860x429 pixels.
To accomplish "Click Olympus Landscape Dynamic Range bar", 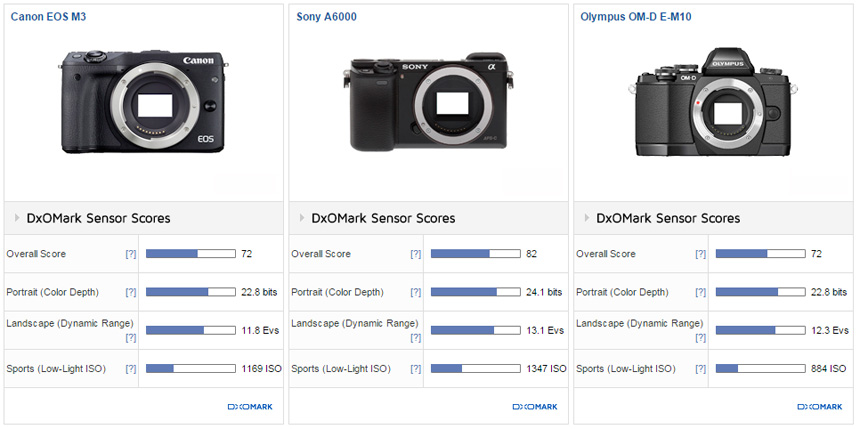I will [761, 330].
